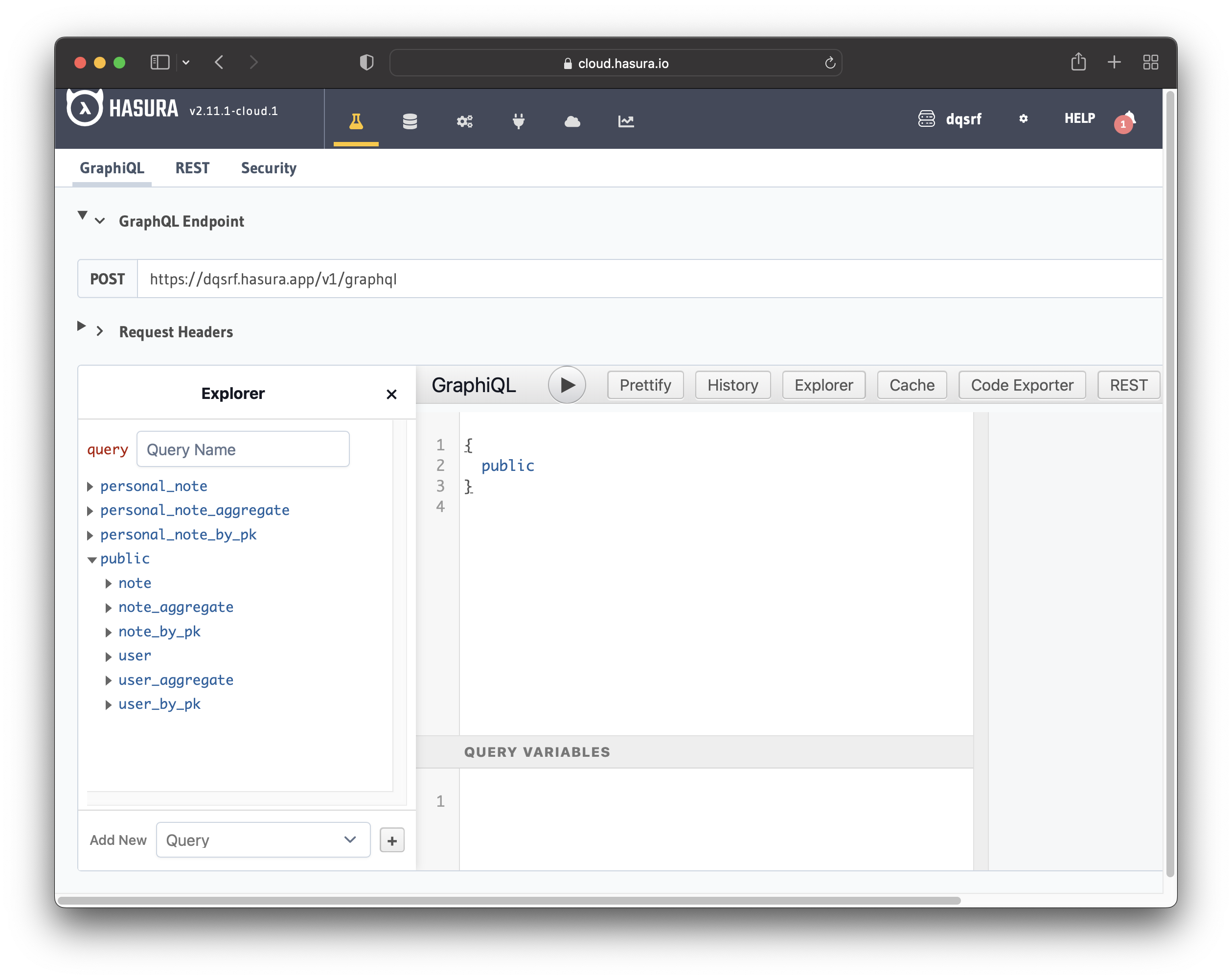Click the Prettify button

click(643, 385)
